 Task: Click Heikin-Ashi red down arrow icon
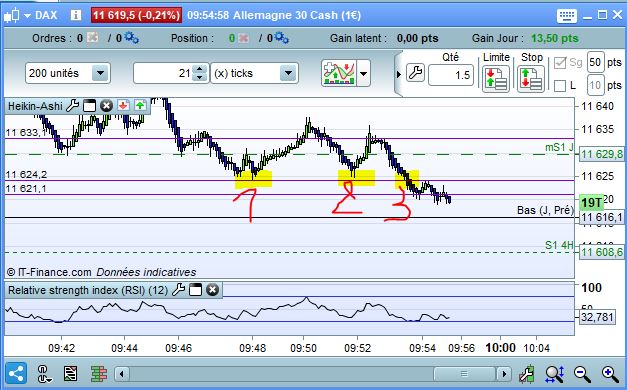123,106
